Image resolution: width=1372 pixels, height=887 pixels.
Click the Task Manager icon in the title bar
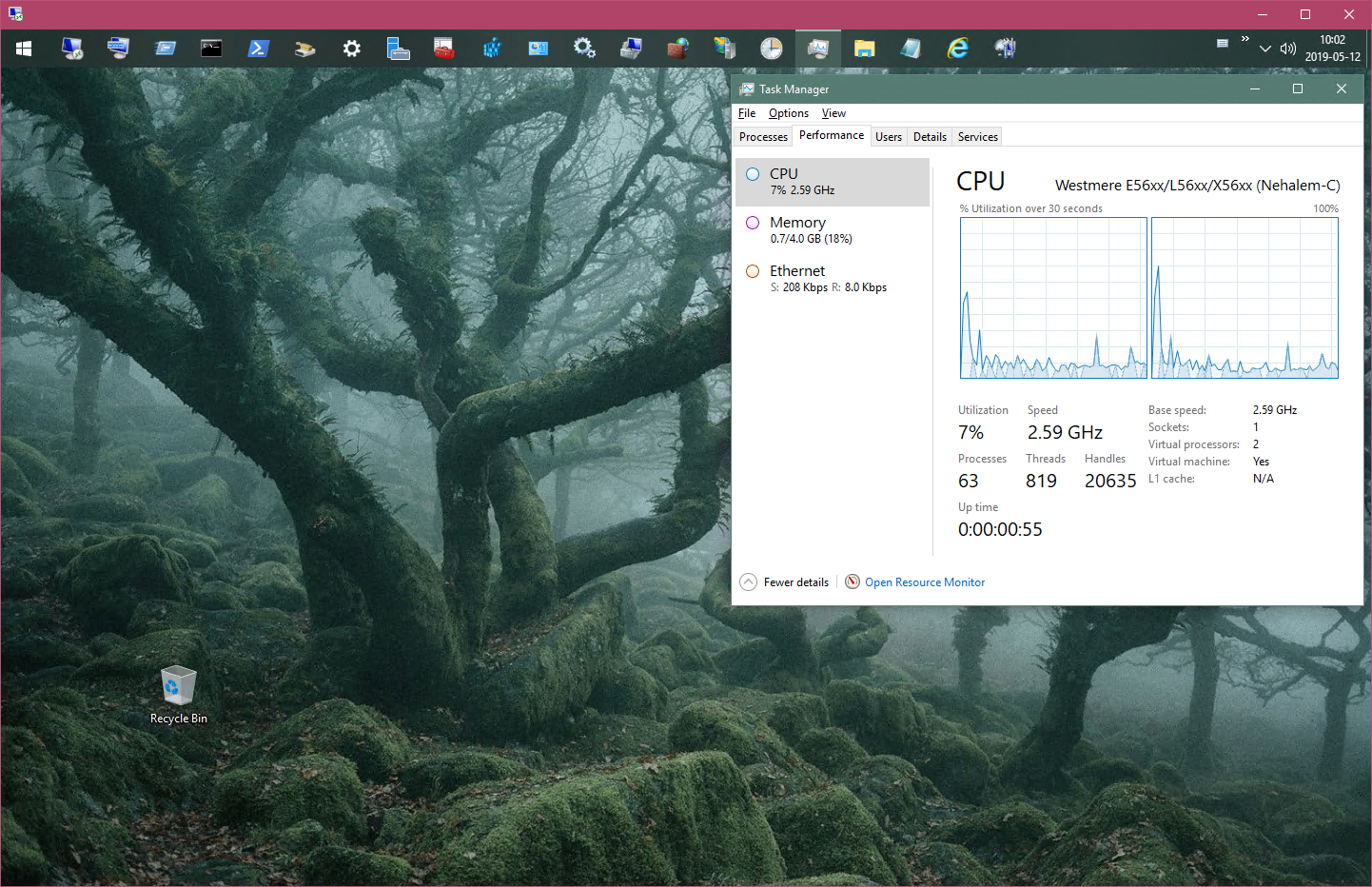click(747, 89)
